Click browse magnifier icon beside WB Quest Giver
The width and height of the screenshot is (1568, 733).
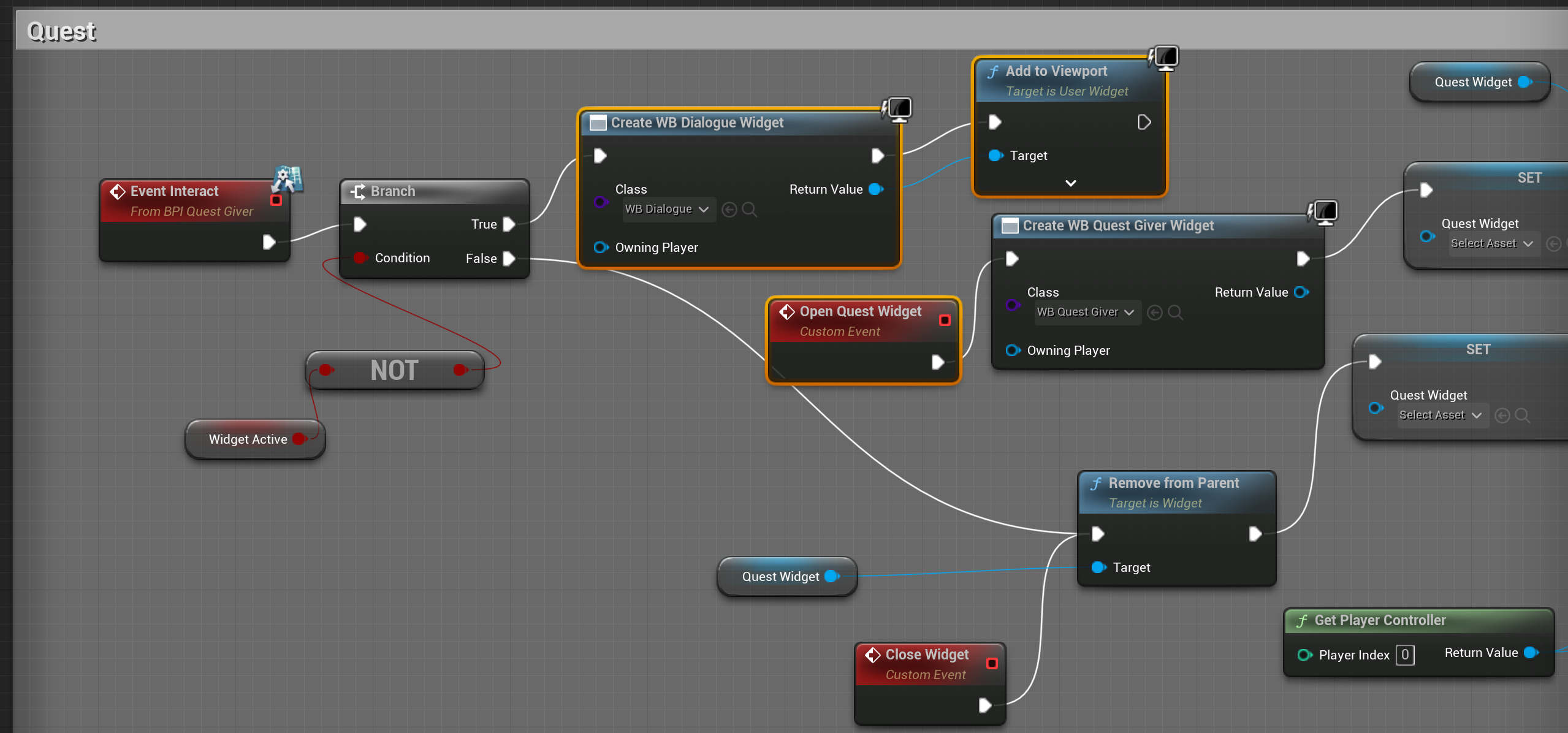coord(1175,313)
